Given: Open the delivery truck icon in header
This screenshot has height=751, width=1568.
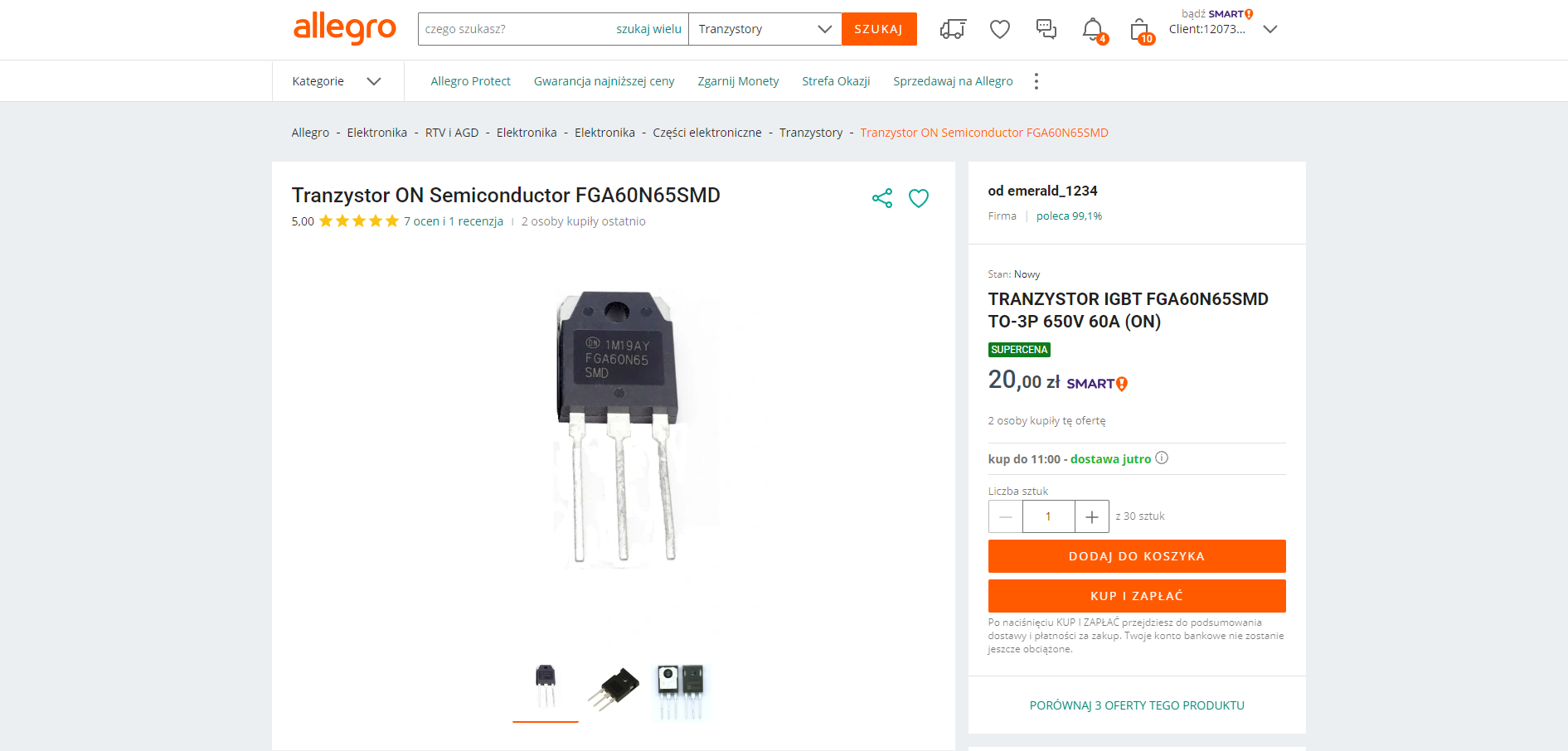Looking at the screenshot, I should 953,29.
